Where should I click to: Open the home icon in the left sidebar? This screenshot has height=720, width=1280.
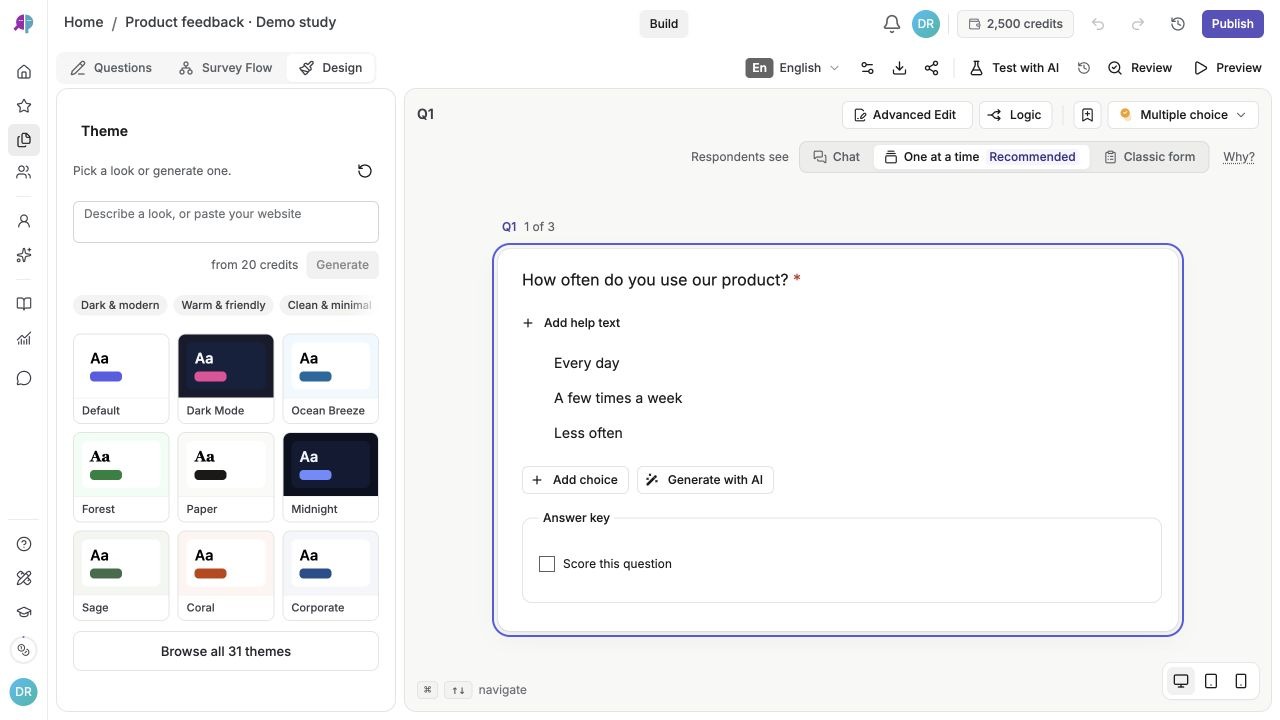coord(24,72)
